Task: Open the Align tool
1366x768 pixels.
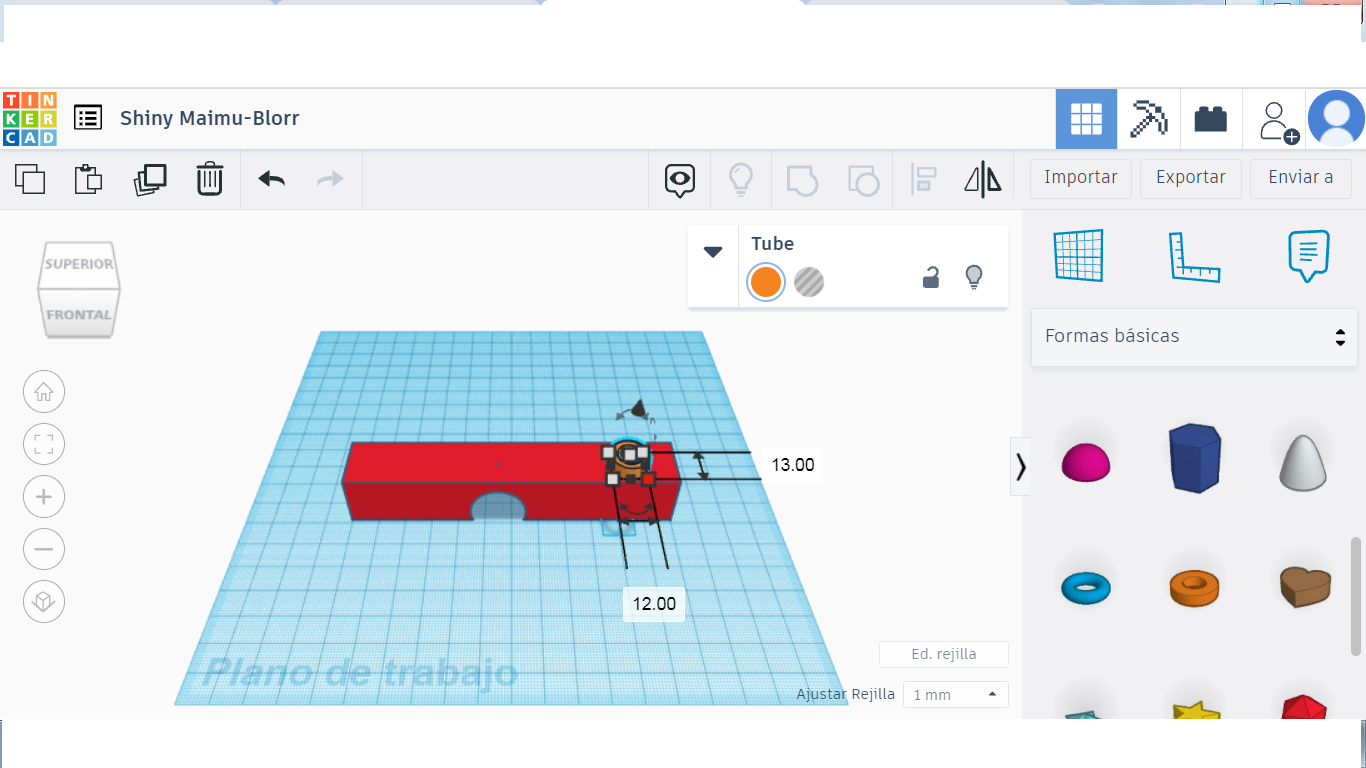Action: [923, 180]
